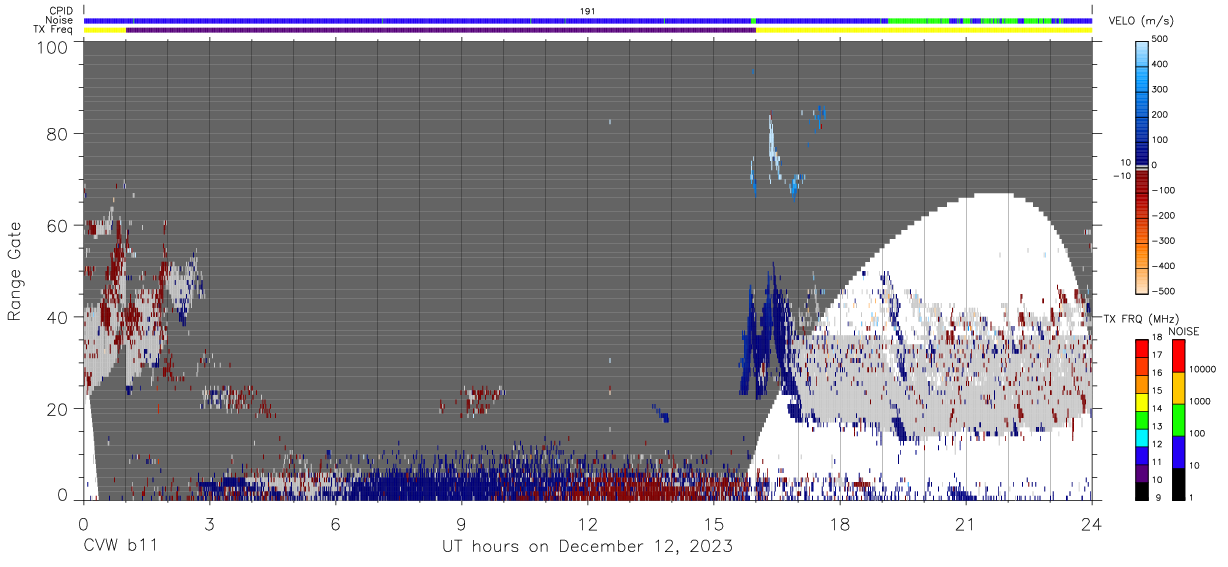The height and width of the screenshot is (567, 1228).
Task: Click the 'UT hours on December 12, 2023' title
Action: (587, 547)
